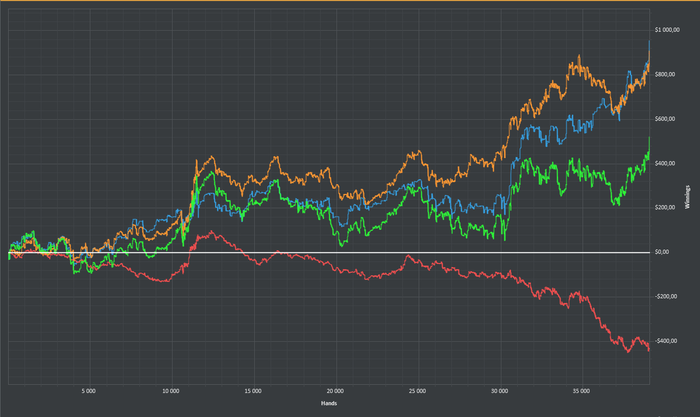700x417 pixels.
Task: Select the 20 000 x-axis label
Action: pos(335,392)
